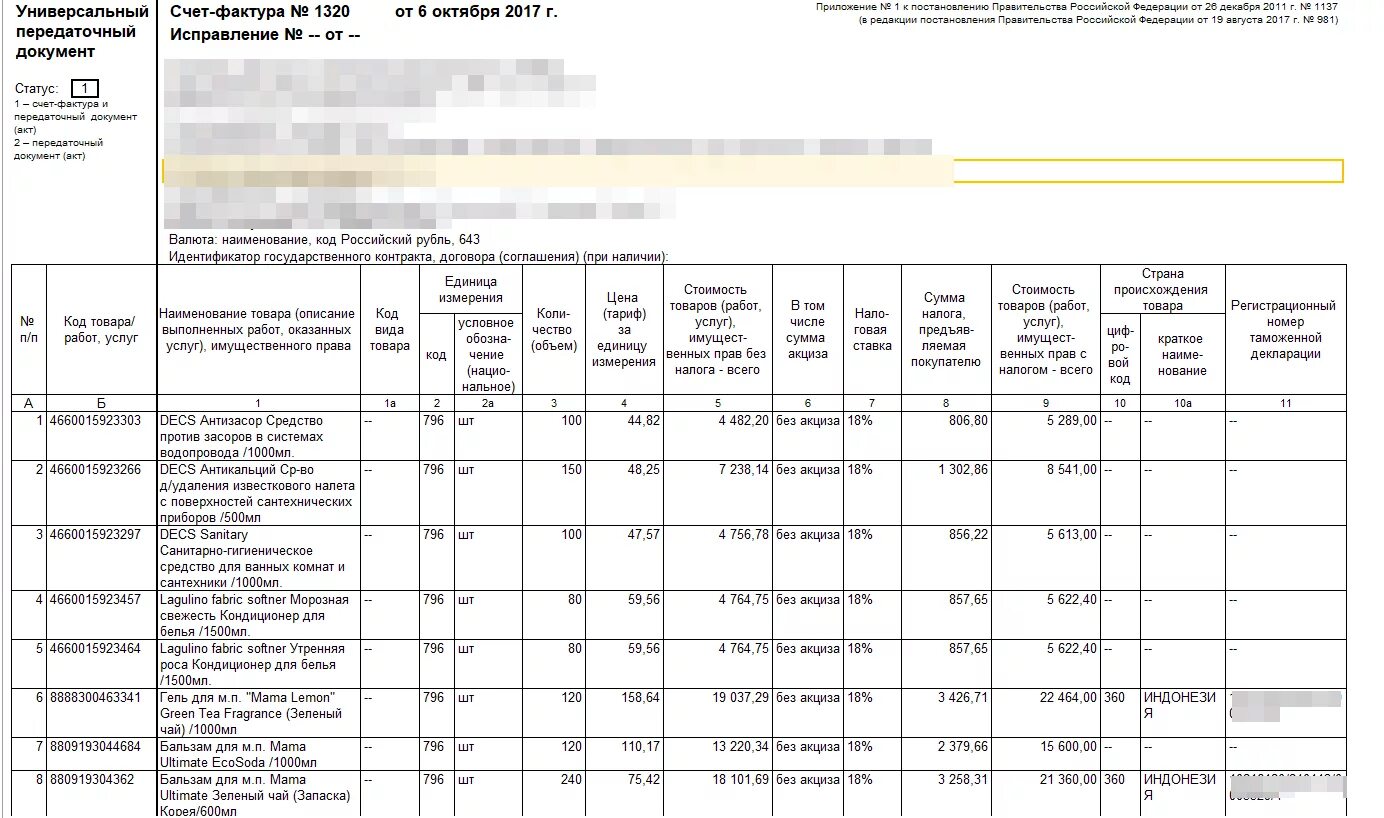Click ИНДОНЕЗИЯ in the Mama Lemon row
The height and width of the screenshot is (818, 1384).
coord(1180,706)
